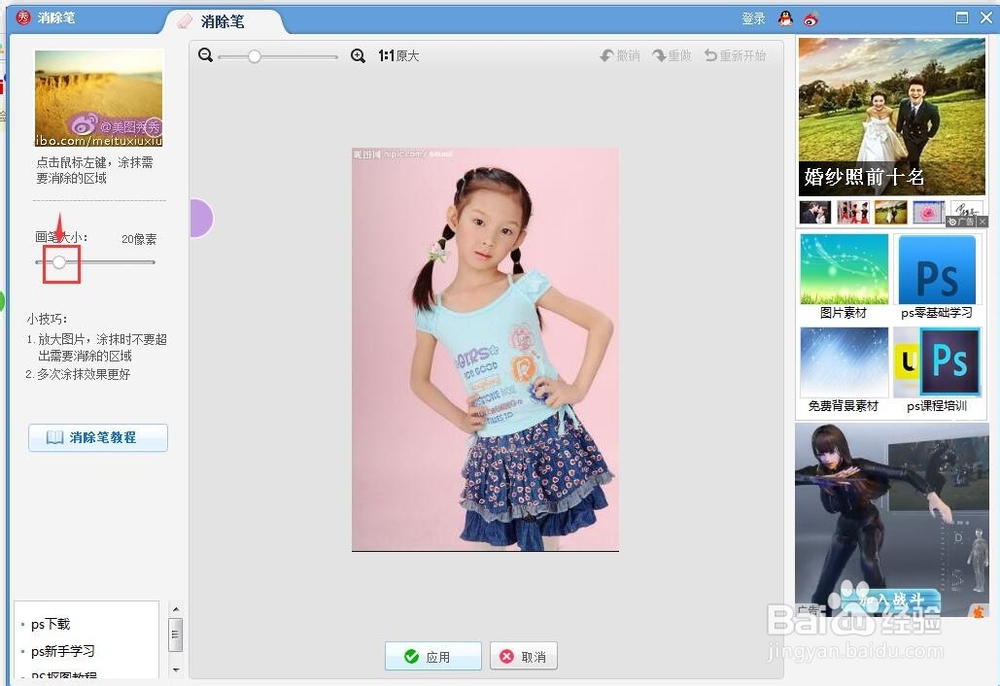Screen dimensions: 1000x686
Task: Open Sina Weibo via the title bar icon
Action: (810, 17)
